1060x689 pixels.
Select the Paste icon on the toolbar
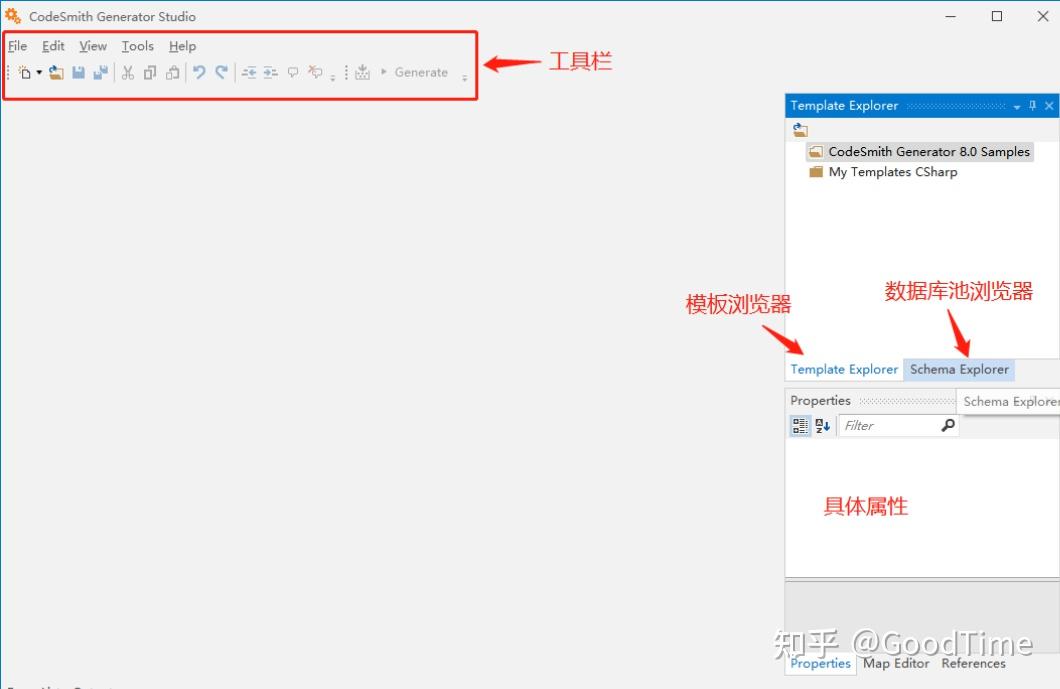[172, 72]
